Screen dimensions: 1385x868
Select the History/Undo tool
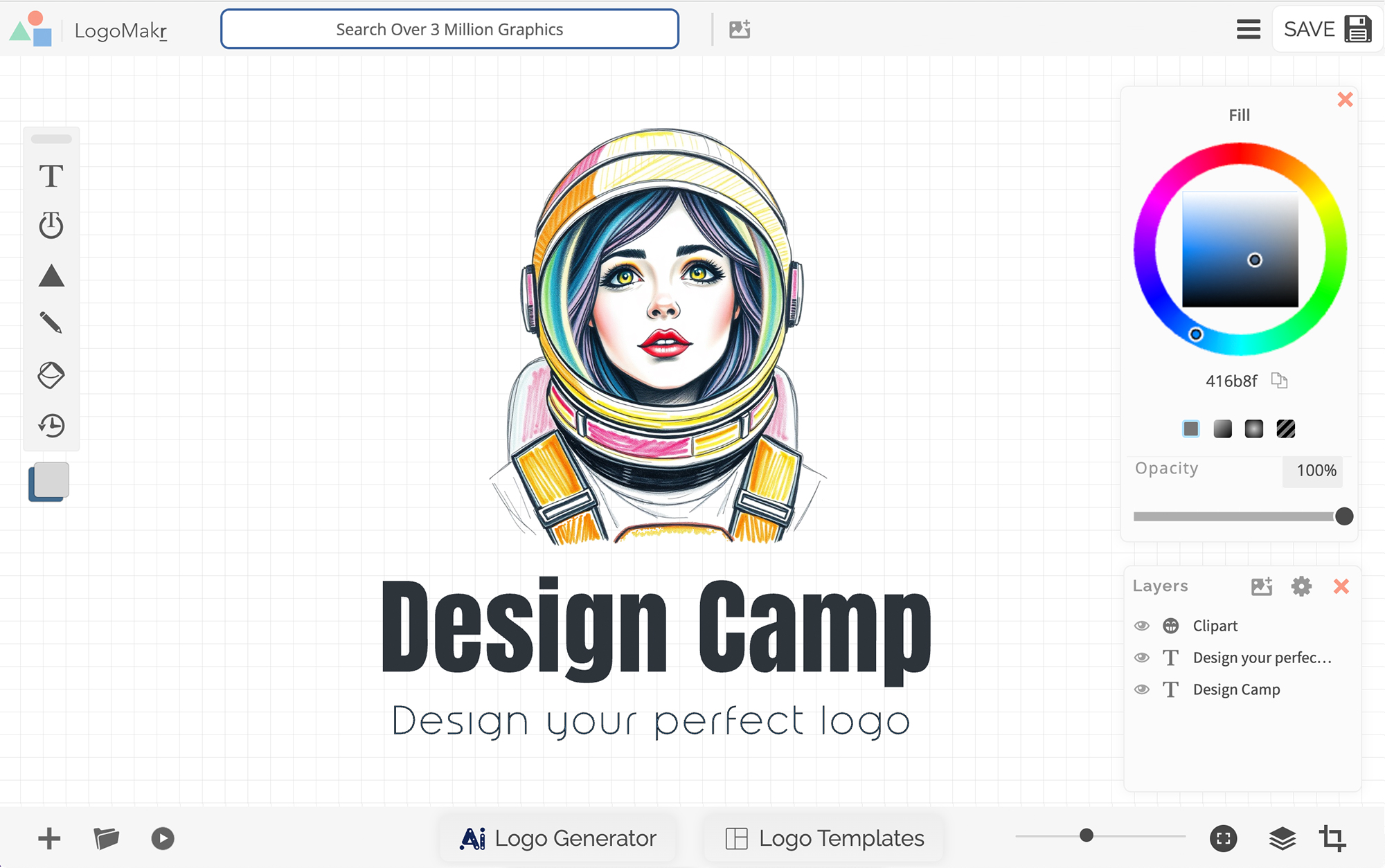pyautogui.click(x=50, y=425)
